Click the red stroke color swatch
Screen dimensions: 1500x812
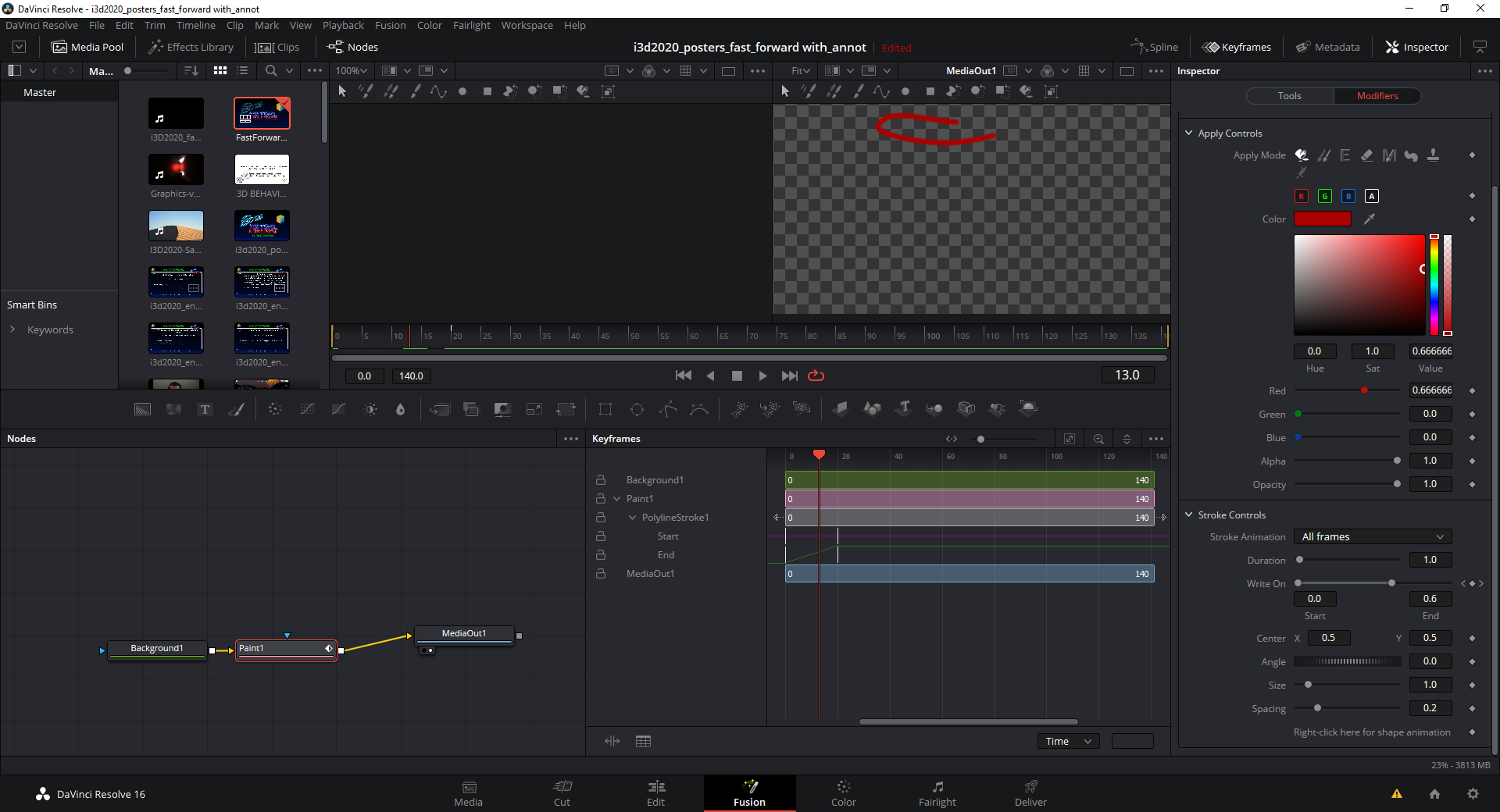coord(1323,219)
